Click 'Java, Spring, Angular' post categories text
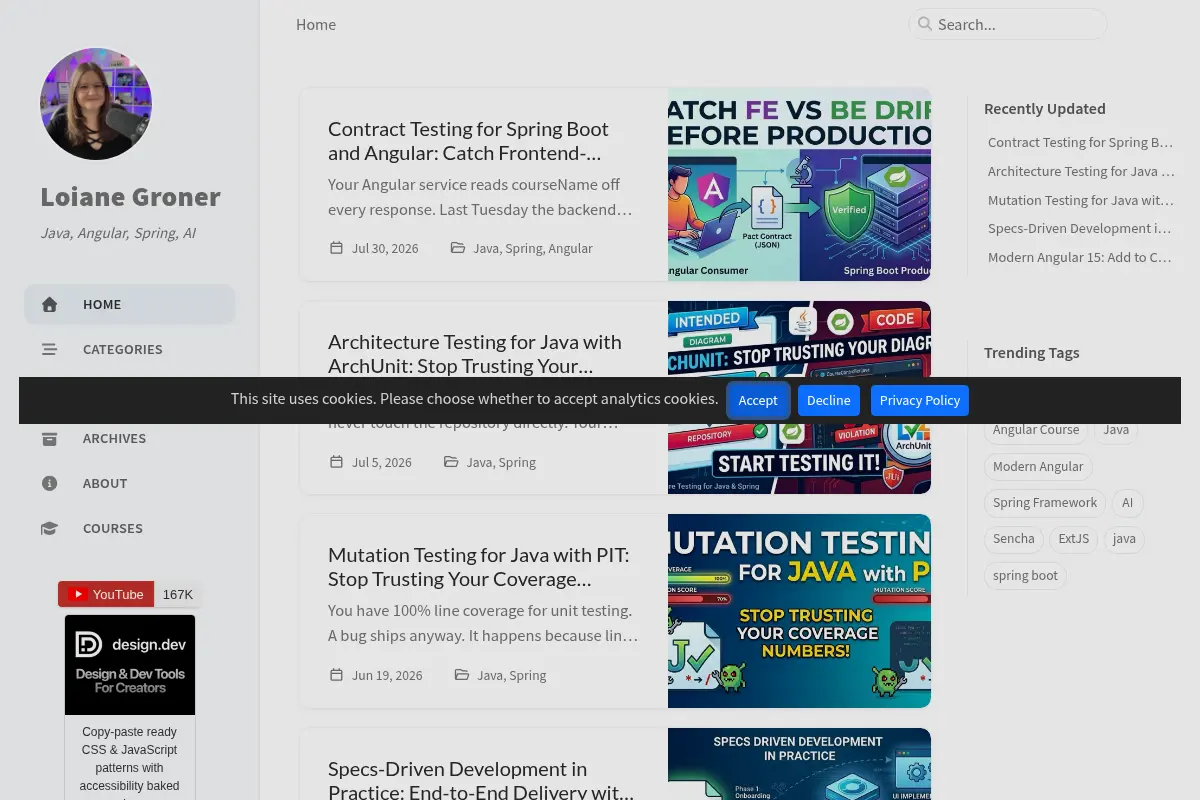The height and width of the screenshot is (800, 1200). [x=533, y=248]
